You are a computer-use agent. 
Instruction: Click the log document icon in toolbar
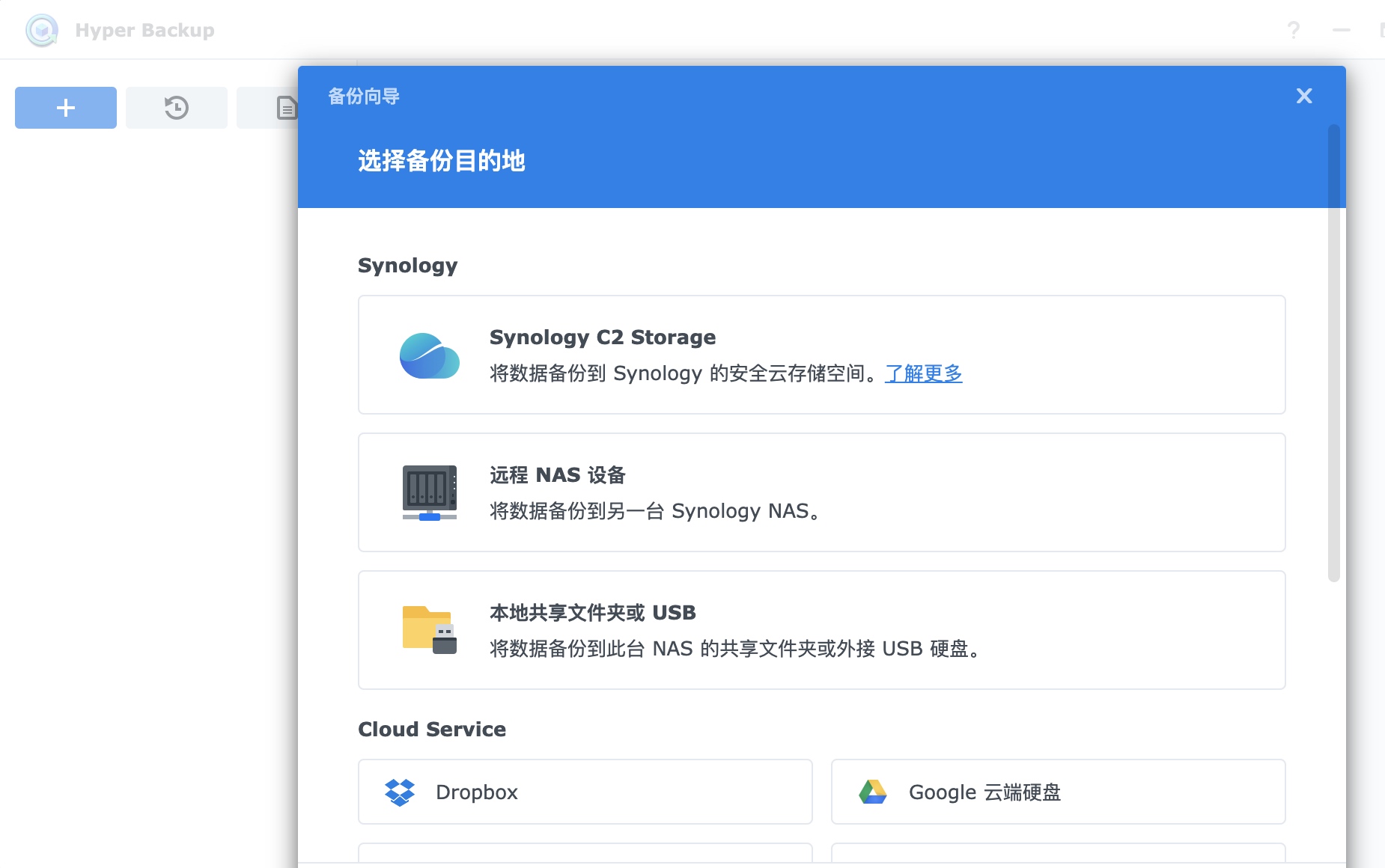pos(287,108)
